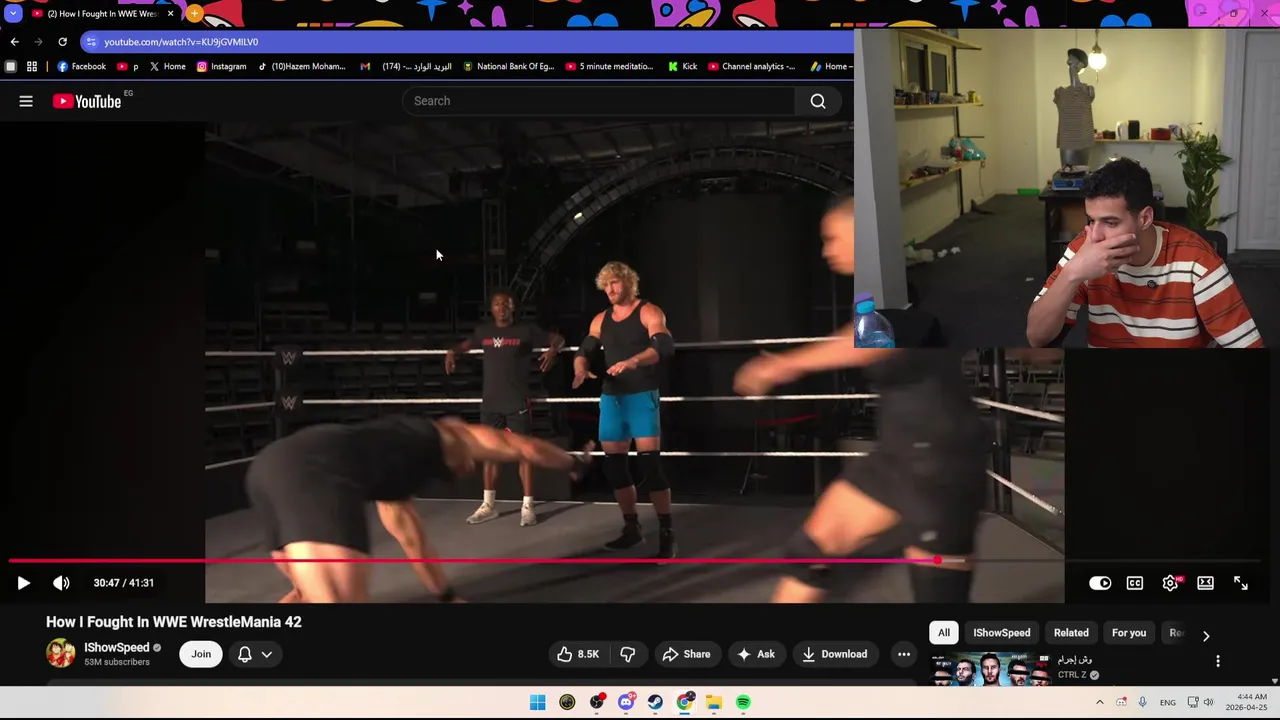The image size is (1280, 720).
Task: Toggle the autoplay switch in player controls
Action: 1100,583
